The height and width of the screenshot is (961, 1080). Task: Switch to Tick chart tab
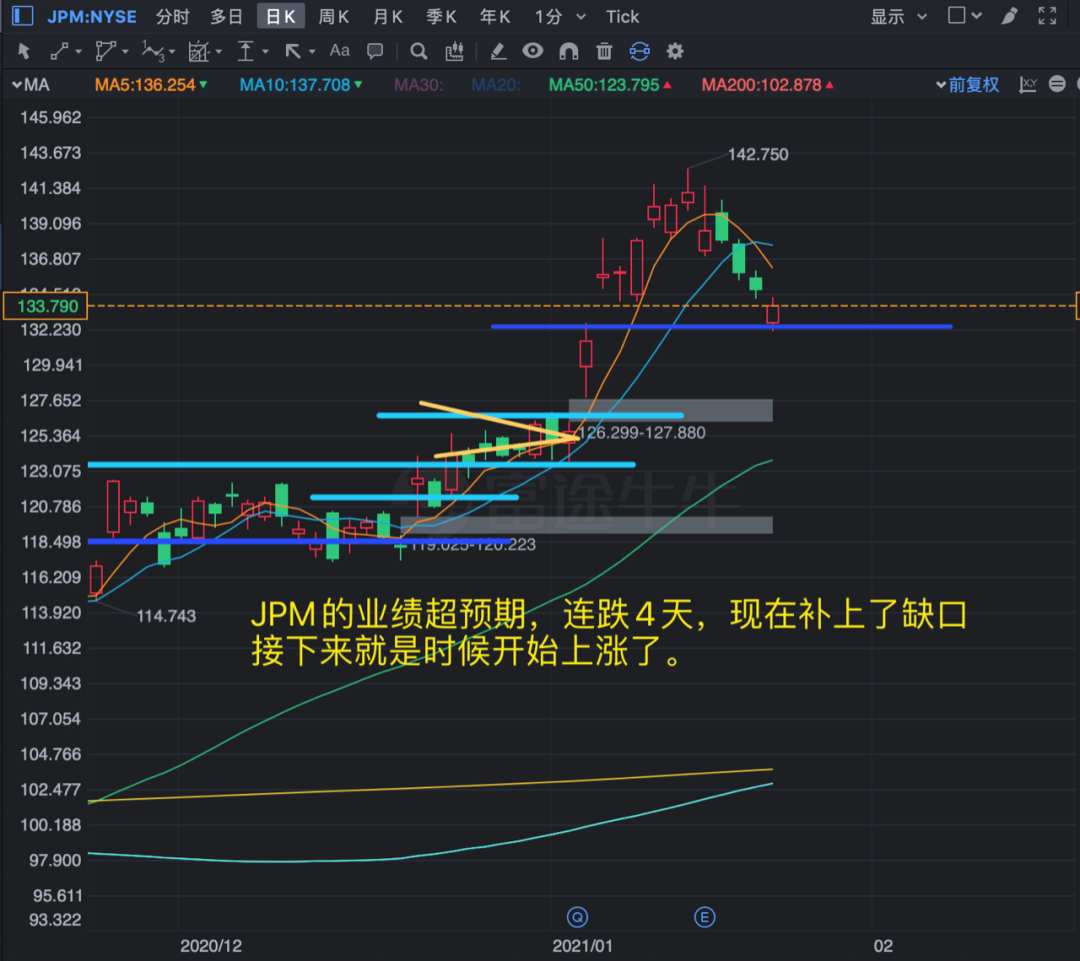(622, 17)
